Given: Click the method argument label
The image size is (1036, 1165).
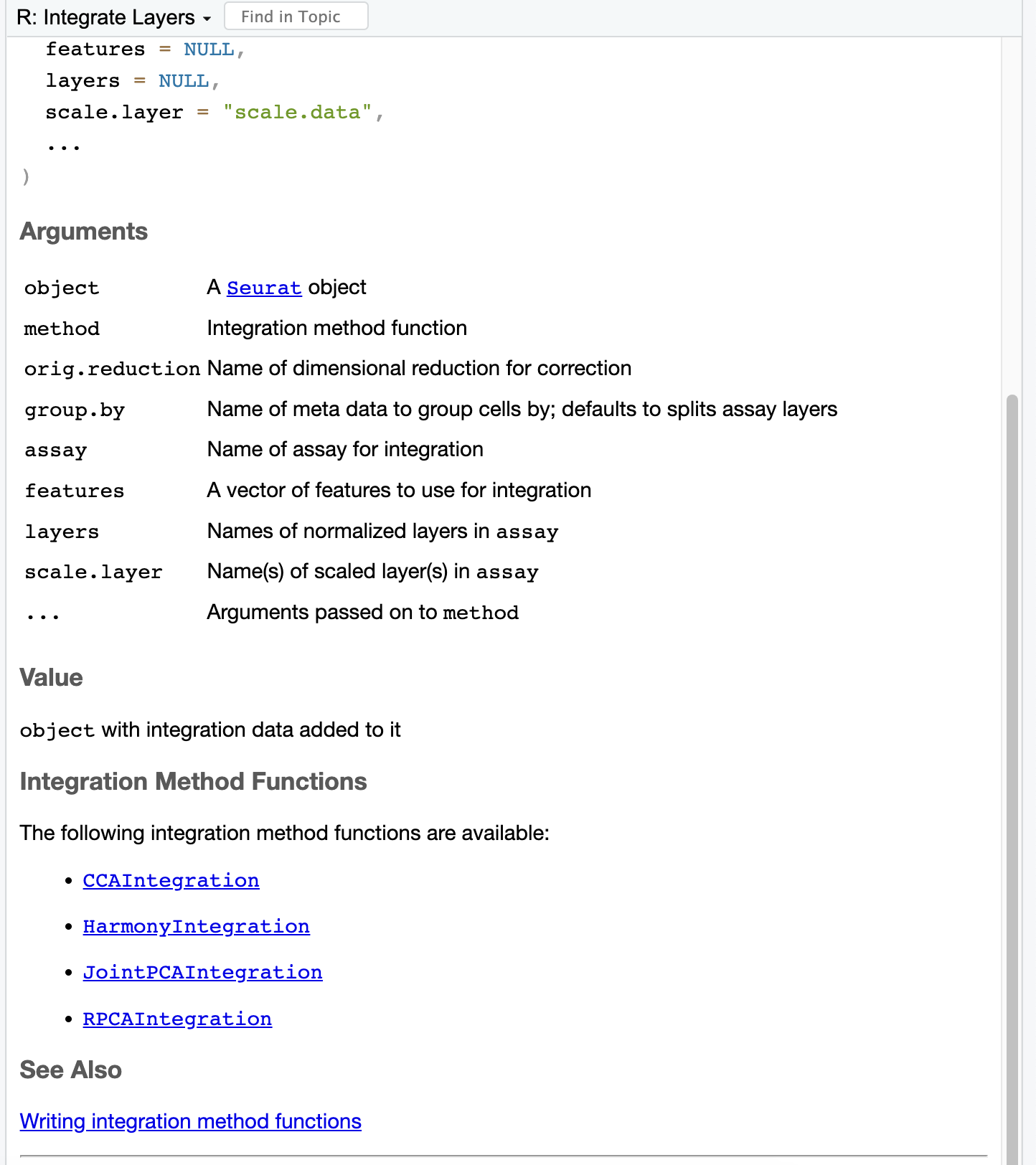Looking at the screenshot, I should [x=62, y=329].
